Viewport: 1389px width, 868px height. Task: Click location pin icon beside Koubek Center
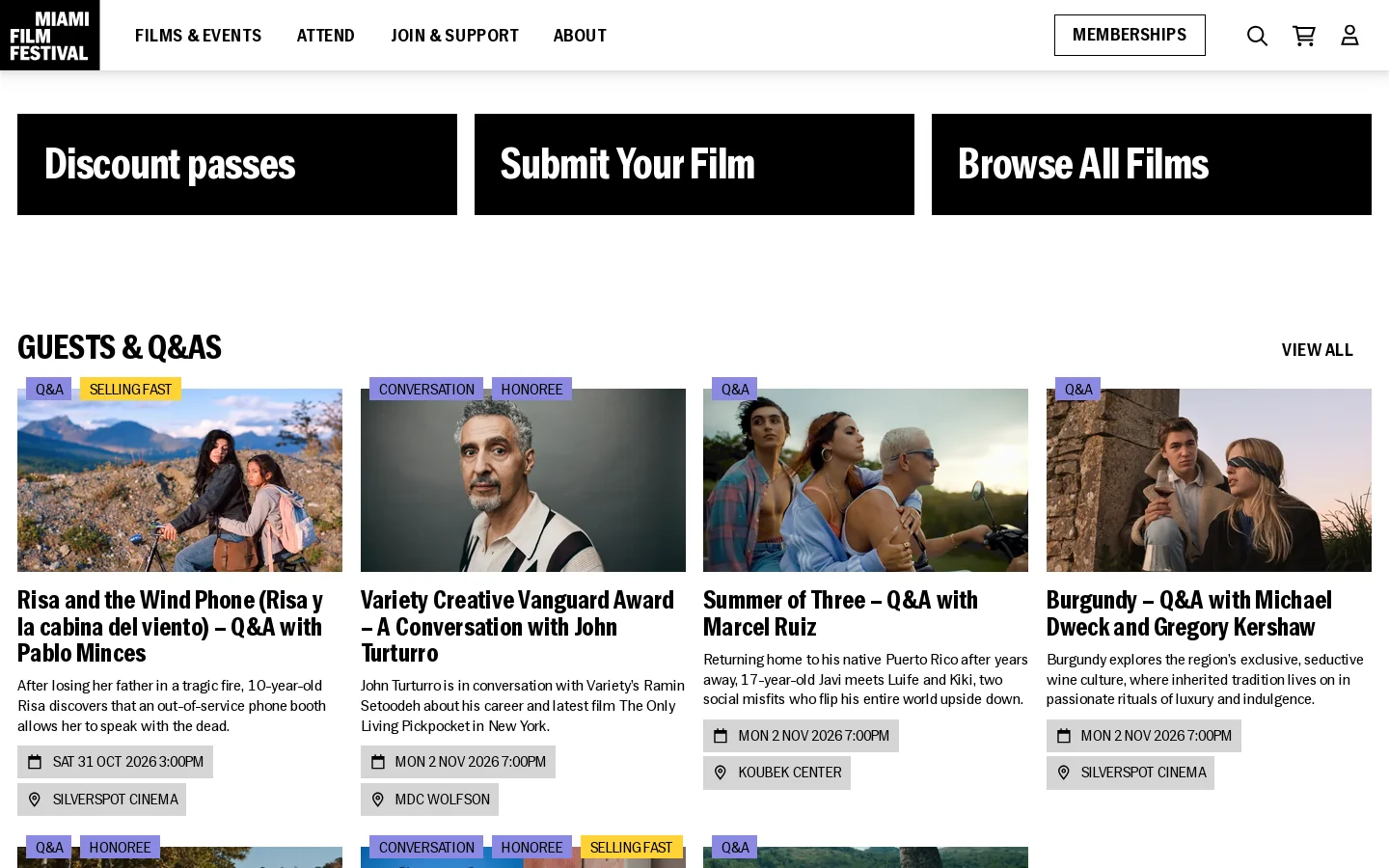click(x=720, y=773)
